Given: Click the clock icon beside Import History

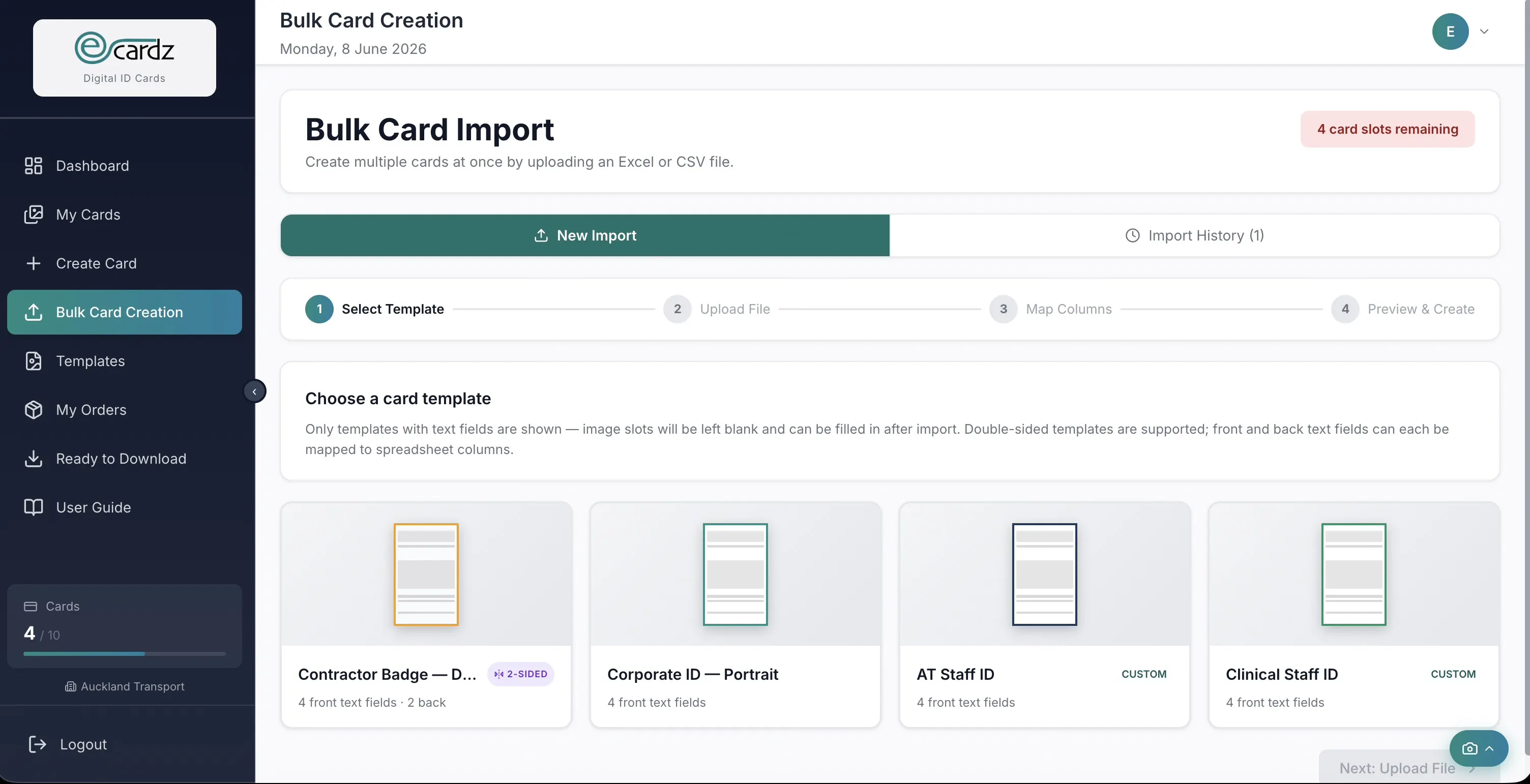Looking at the screenshot, I should pyautogui.click(x=1133, y=235).
